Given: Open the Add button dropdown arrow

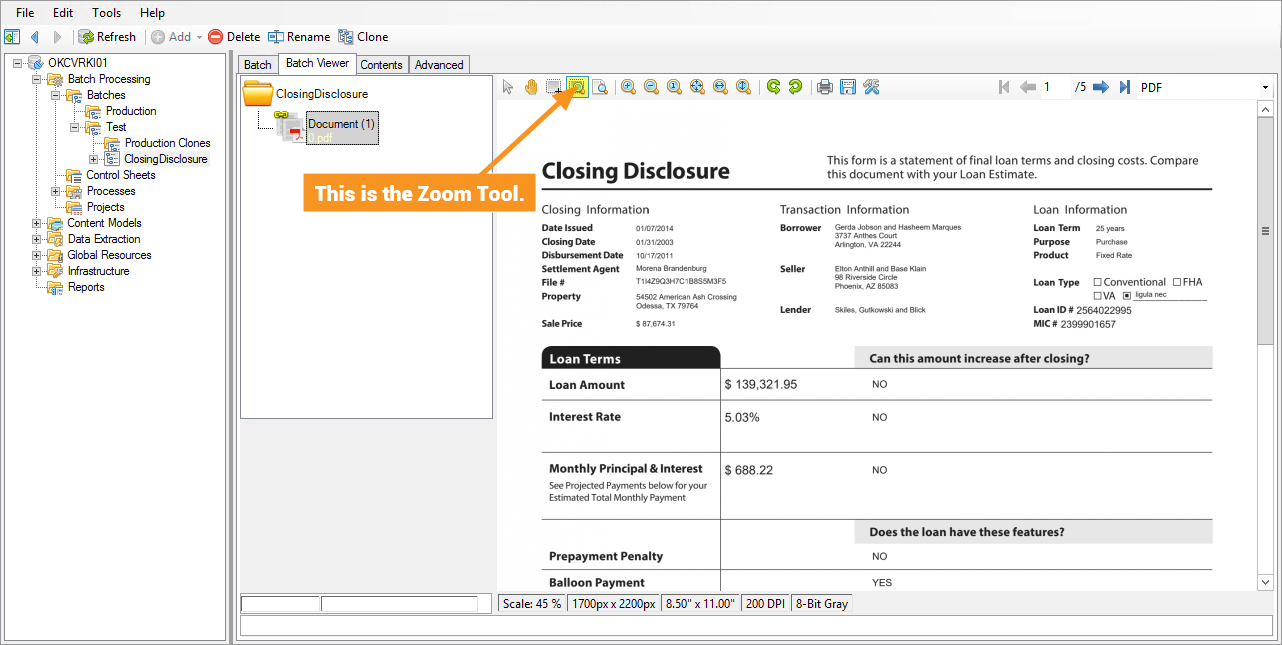Looking at the screenshot, I should click(x=199, y=37).
